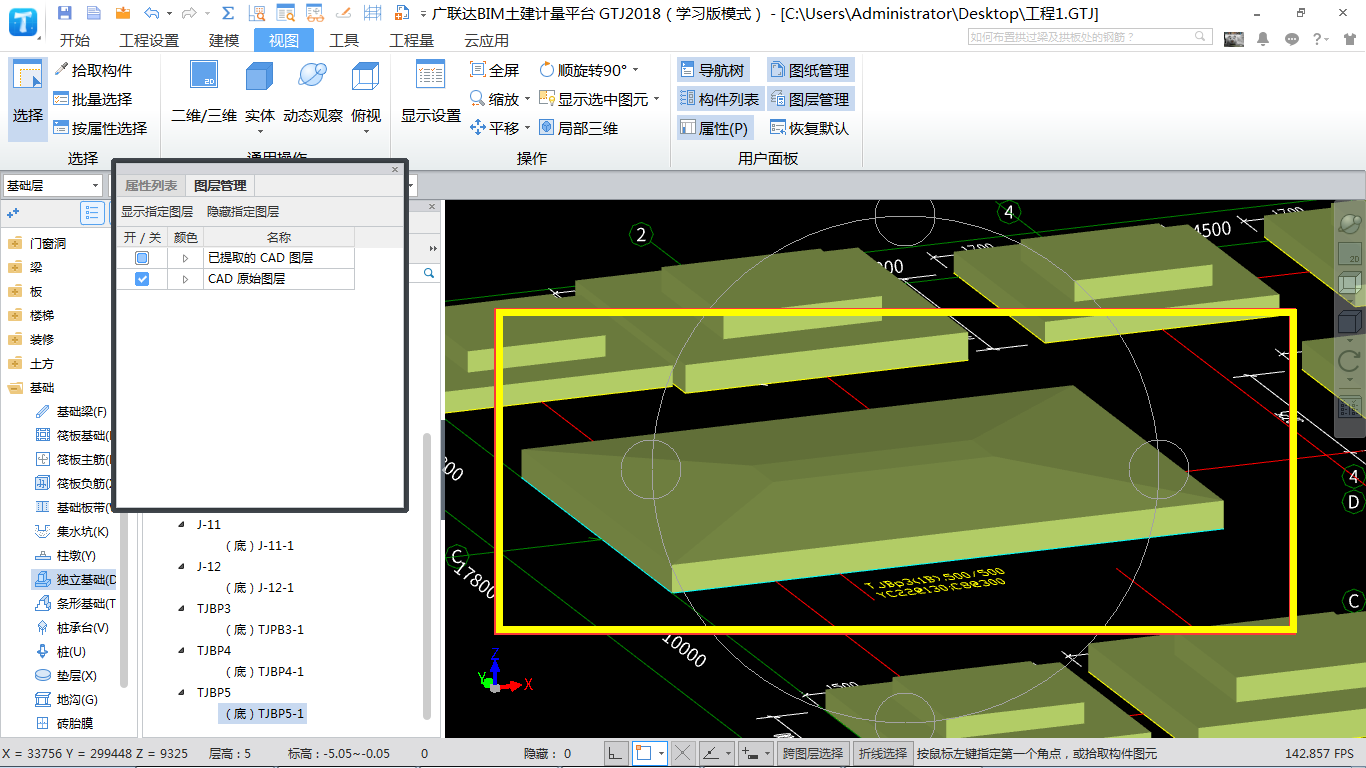Click the list view icon in navigation panel

[93, 213]
